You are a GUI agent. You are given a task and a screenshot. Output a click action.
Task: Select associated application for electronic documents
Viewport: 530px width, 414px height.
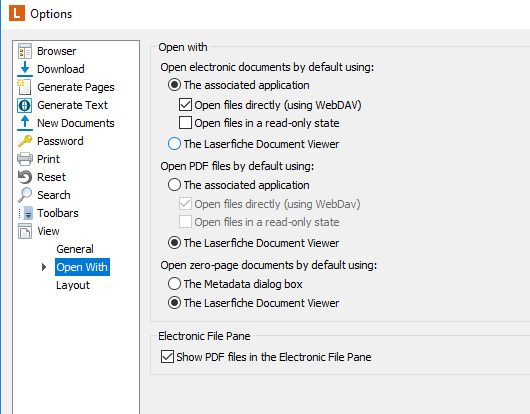(x=174, y=85)
